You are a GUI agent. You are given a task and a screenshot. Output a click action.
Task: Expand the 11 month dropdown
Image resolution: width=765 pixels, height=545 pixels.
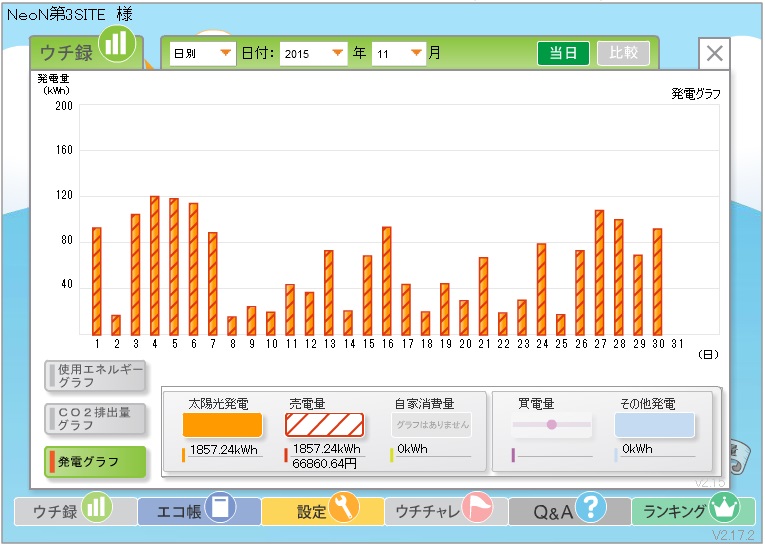pyautogui.click(x=399, y=53)
